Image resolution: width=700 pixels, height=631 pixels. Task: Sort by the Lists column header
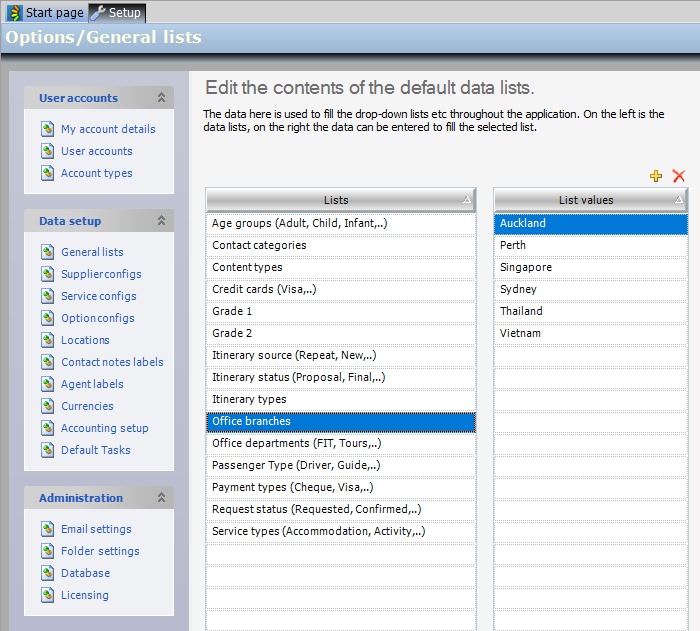(336, 200)
